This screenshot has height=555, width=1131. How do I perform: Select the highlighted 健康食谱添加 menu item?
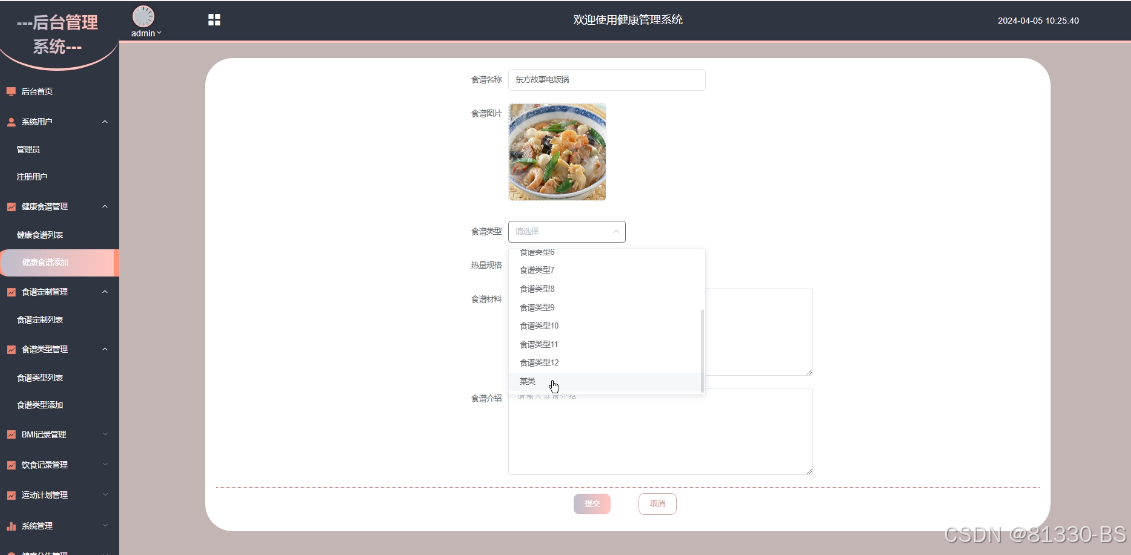58,263
